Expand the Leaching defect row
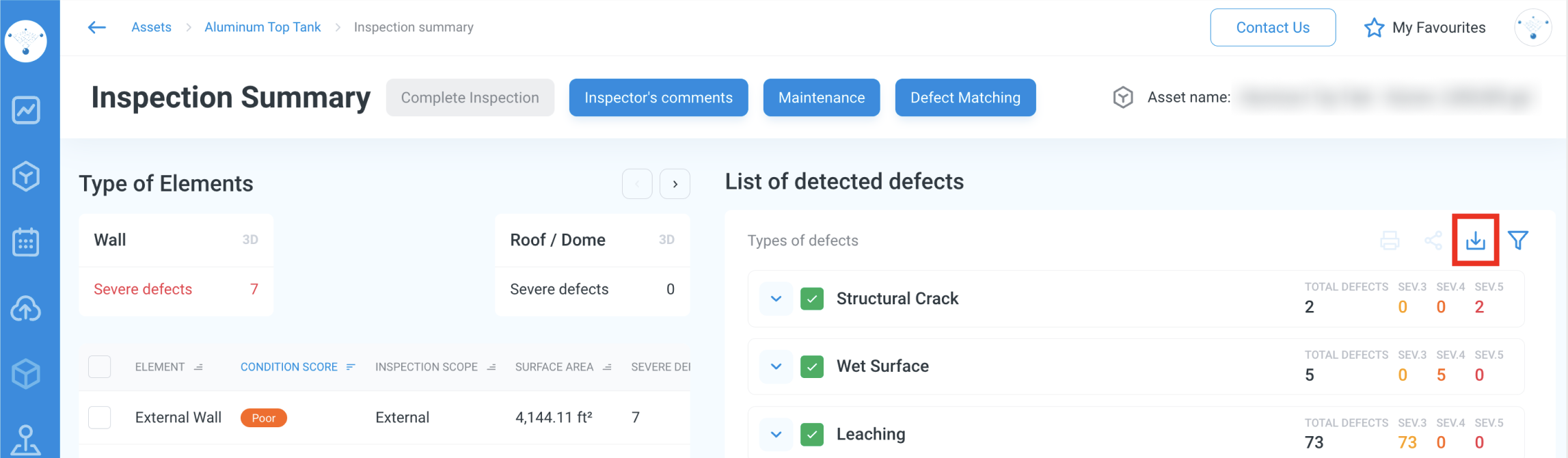The width and height of the screenshot is (1568, 458). 776,434
